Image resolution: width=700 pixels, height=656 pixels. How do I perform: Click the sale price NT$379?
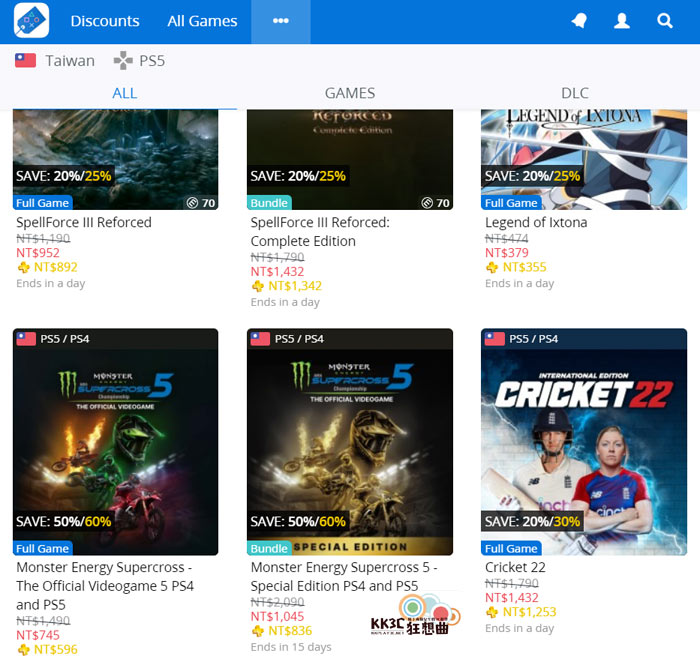click(507, 253)
